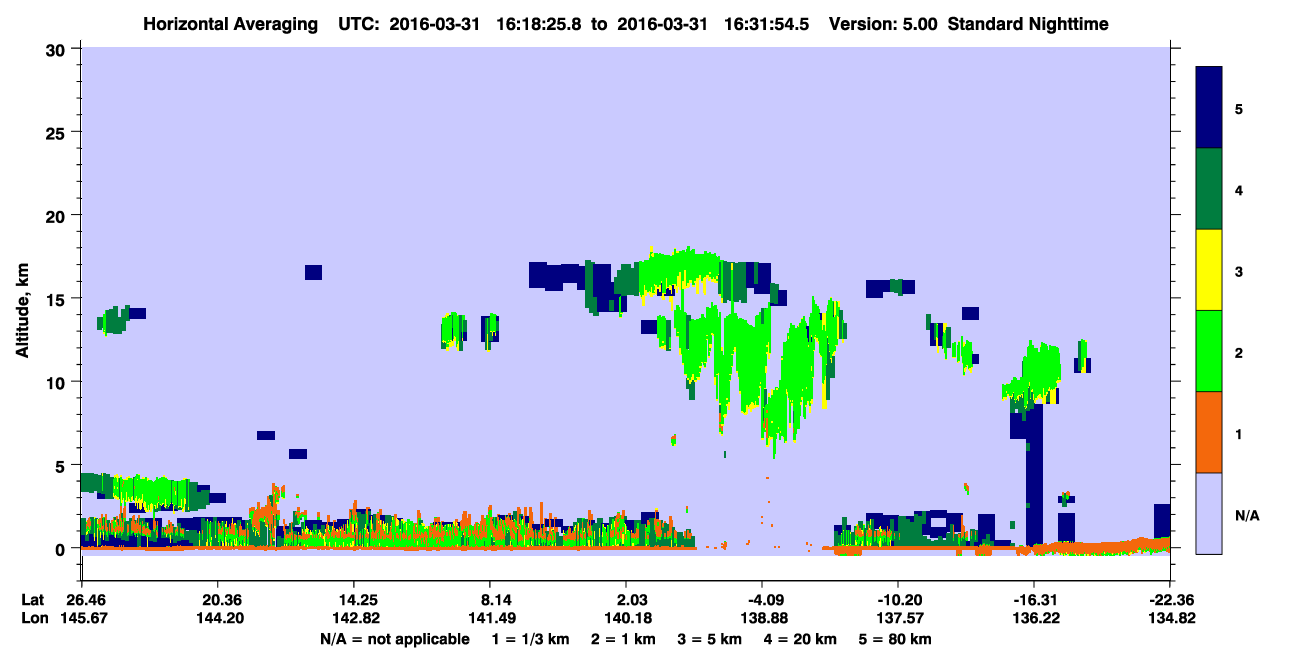Click the y-axis tick label 15

point(58,299)
